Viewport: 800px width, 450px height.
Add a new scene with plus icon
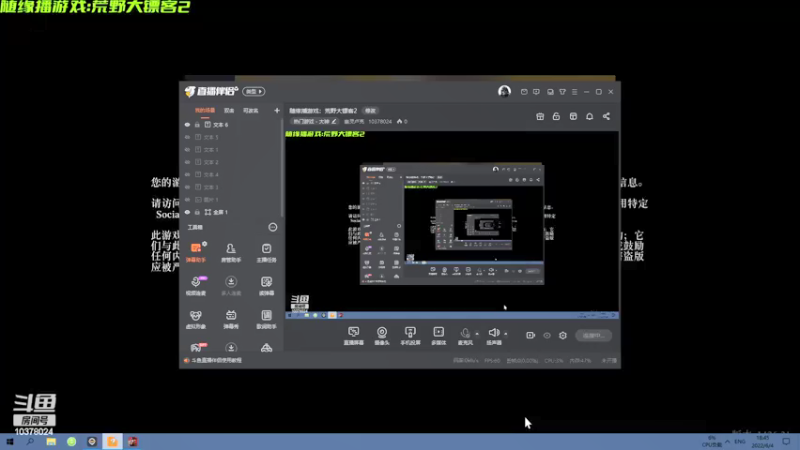(277, 110)
